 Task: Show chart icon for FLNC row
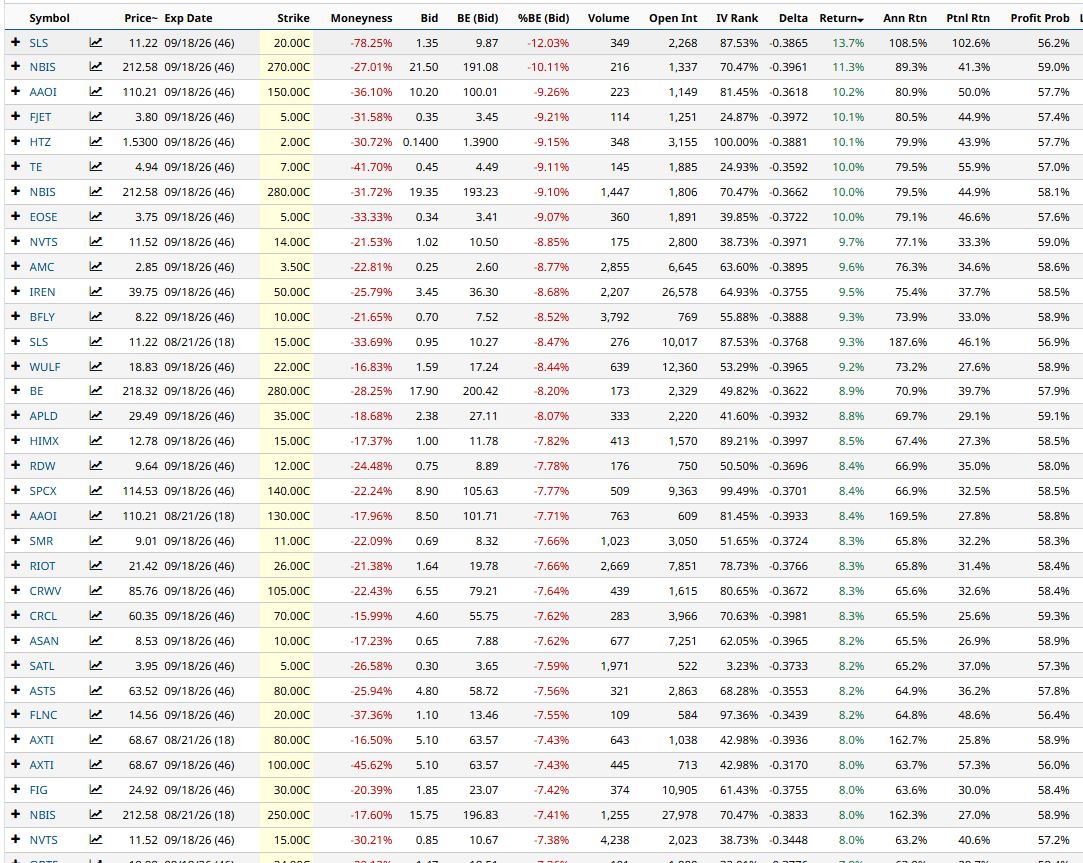tap(96, 715)
